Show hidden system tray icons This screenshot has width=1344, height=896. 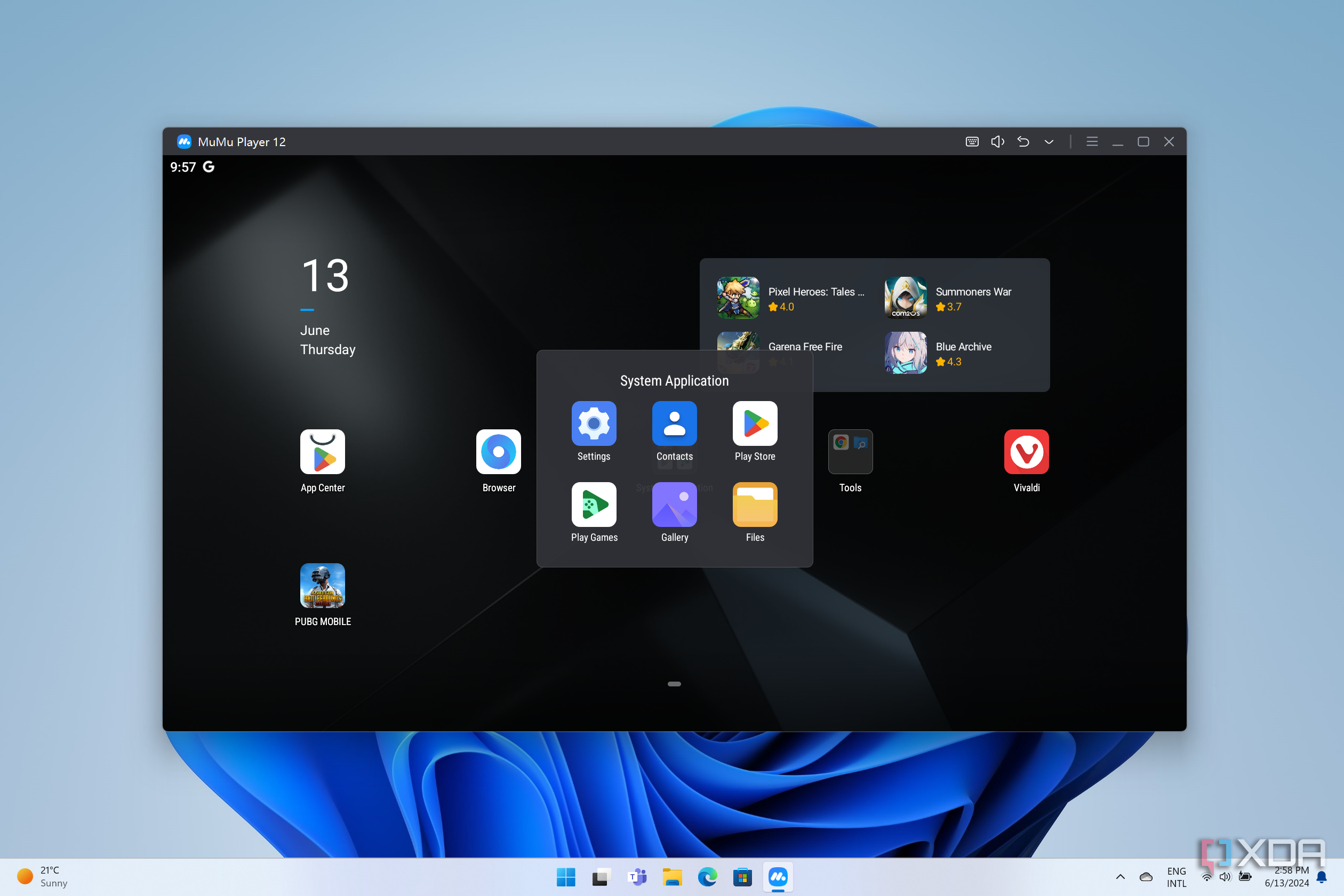1120,877
